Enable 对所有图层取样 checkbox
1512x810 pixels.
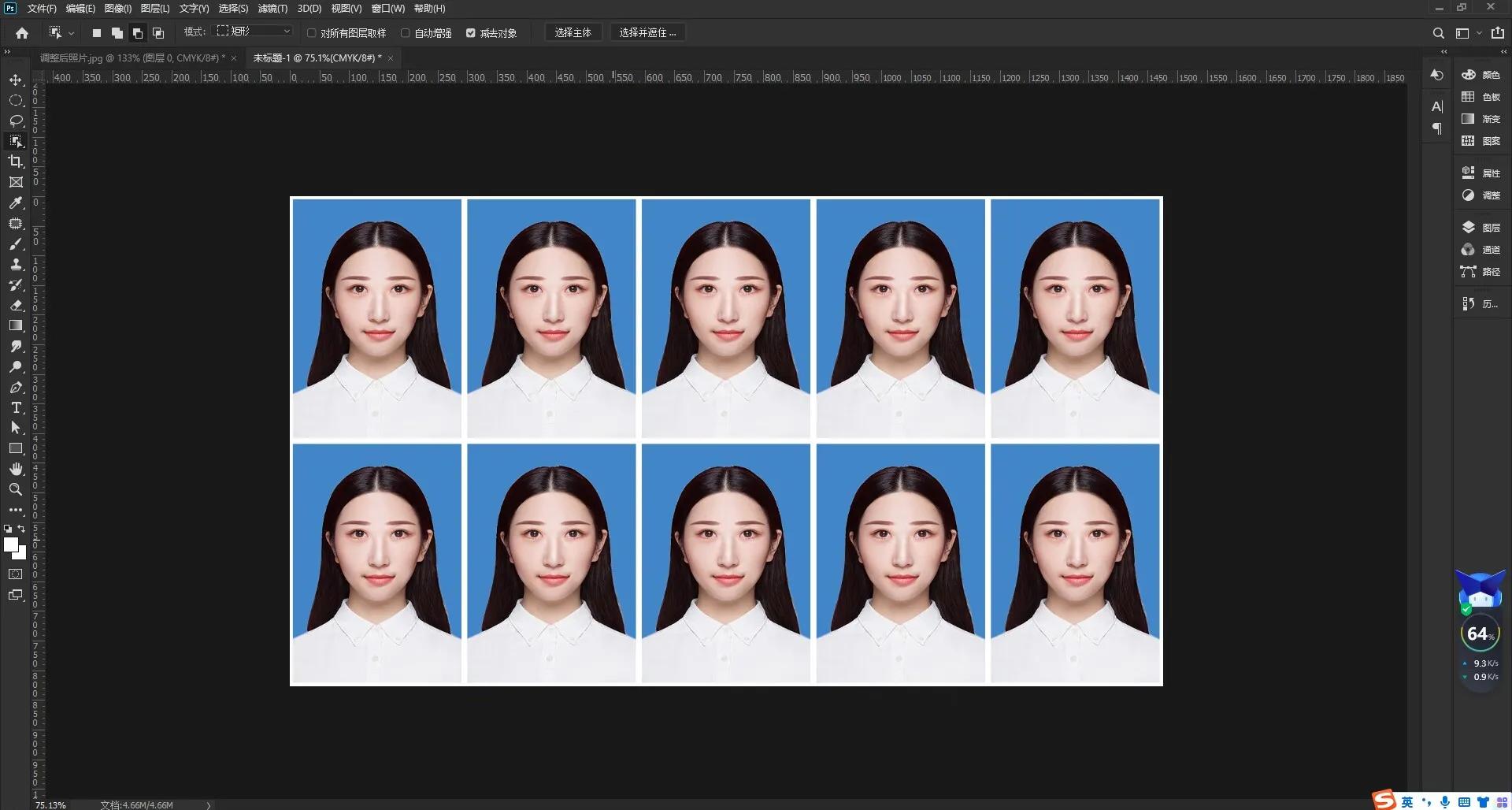312,33
